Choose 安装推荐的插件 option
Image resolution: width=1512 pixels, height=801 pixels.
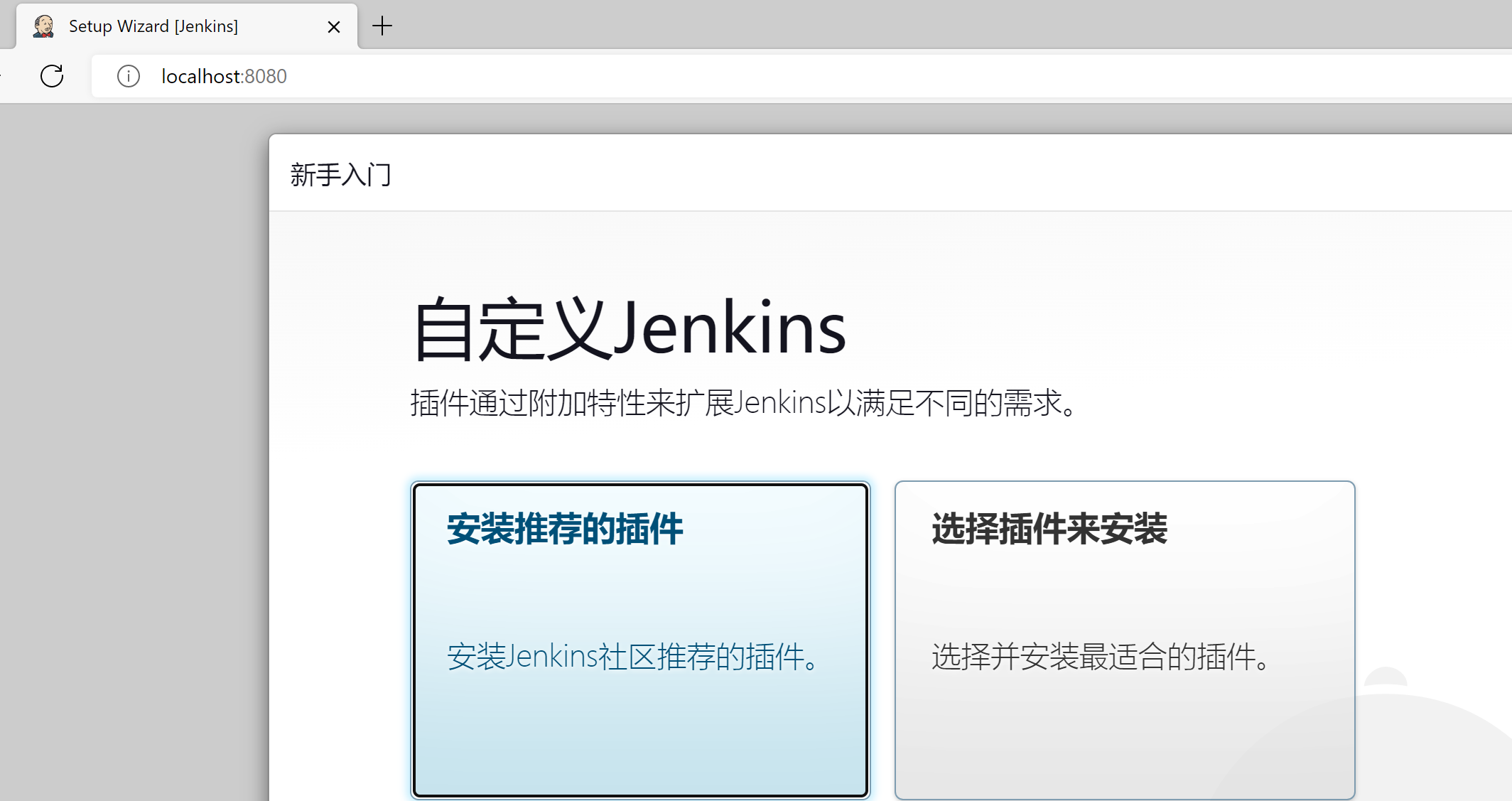pyautogui.click(x=640, y=640)
